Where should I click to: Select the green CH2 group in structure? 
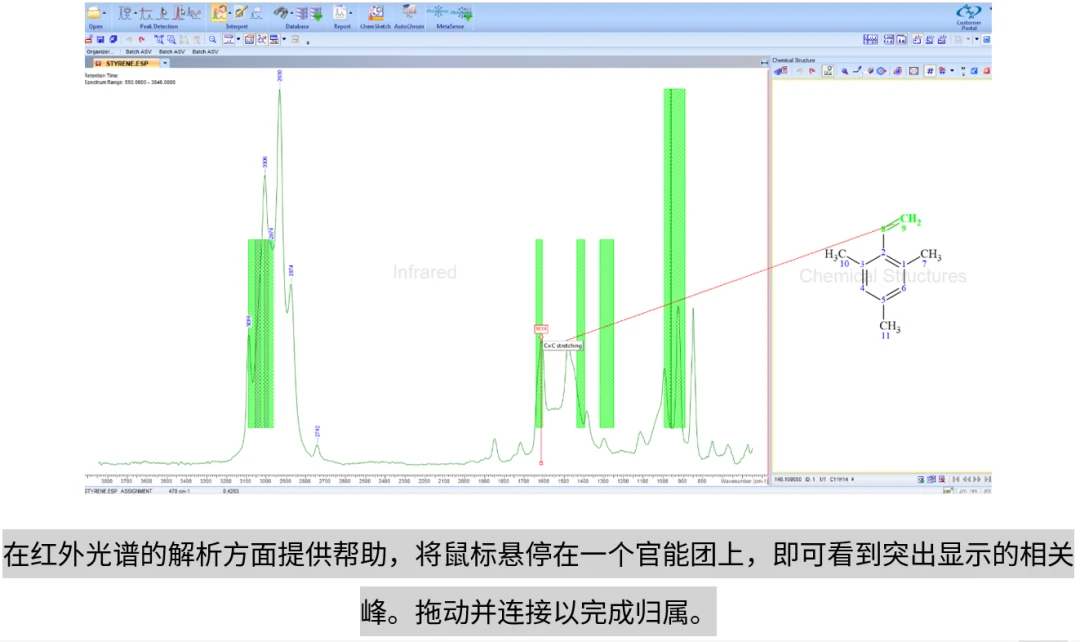coord(910,219)
